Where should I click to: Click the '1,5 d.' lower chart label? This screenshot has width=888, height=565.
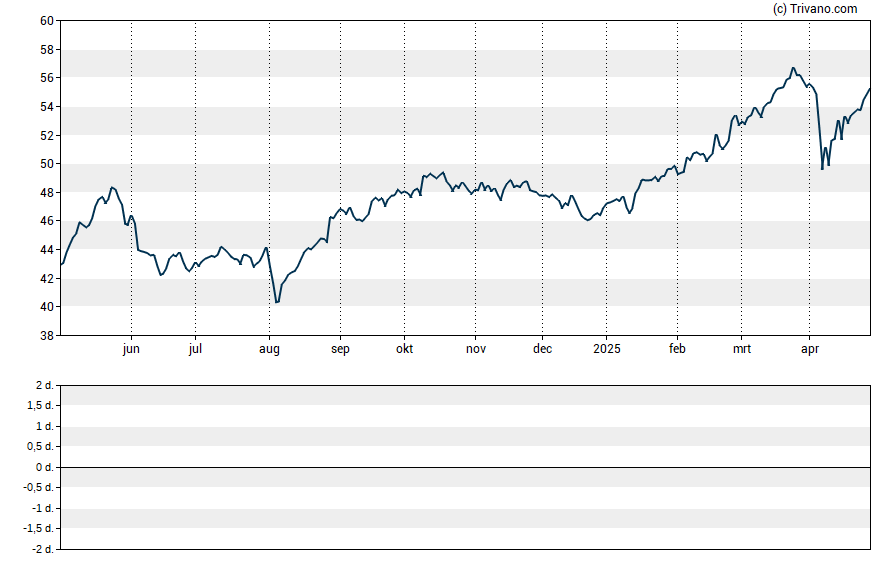tap(40, 405)
